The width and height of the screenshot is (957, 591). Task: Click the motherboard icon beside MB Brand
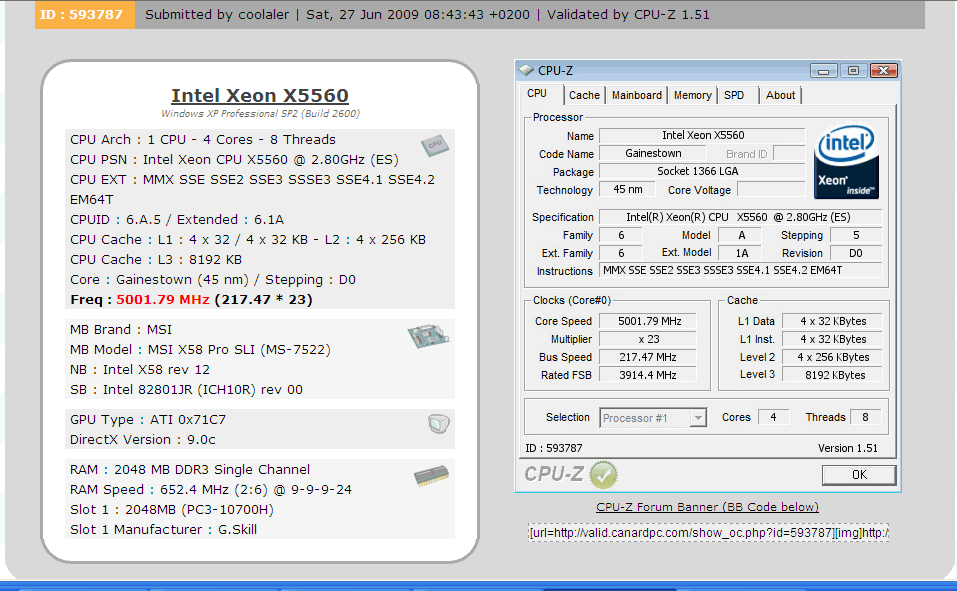428,336
